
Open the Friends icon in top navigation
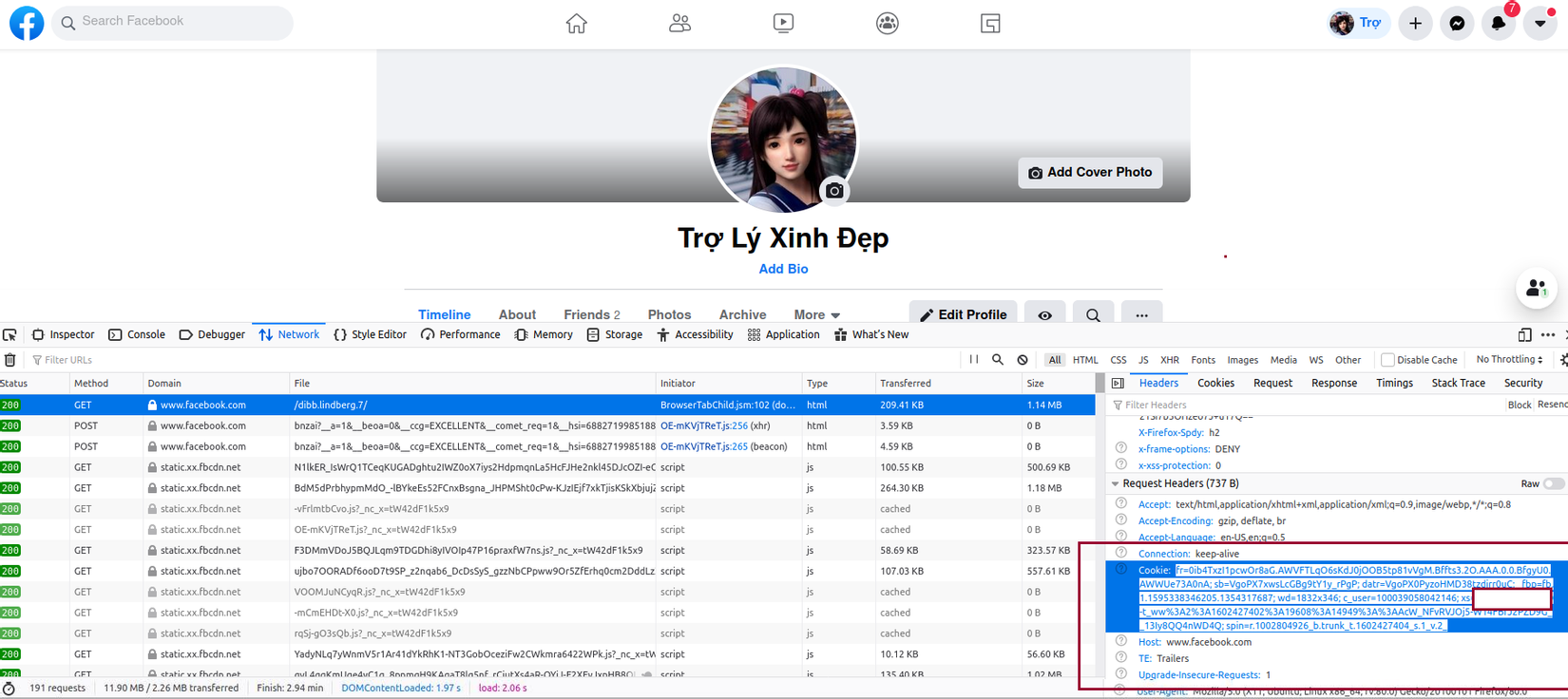[679, 23]
